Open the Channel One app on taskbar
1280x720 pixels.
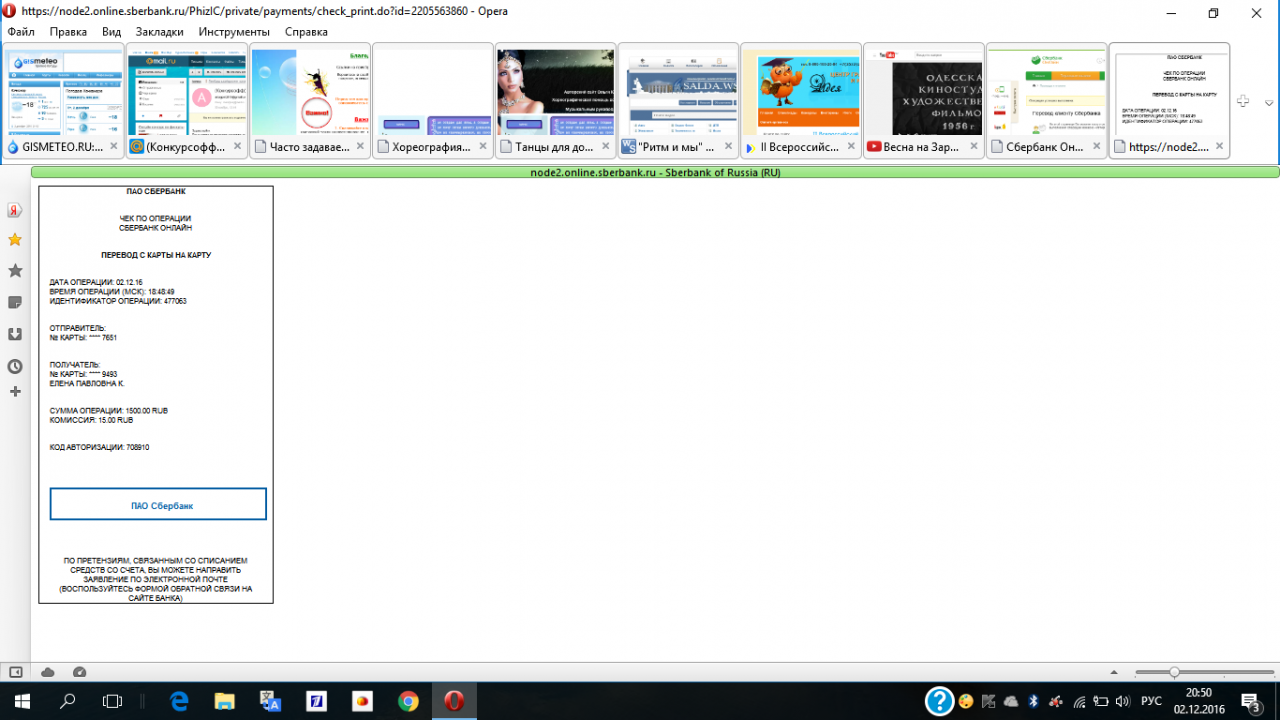(316, 701)
